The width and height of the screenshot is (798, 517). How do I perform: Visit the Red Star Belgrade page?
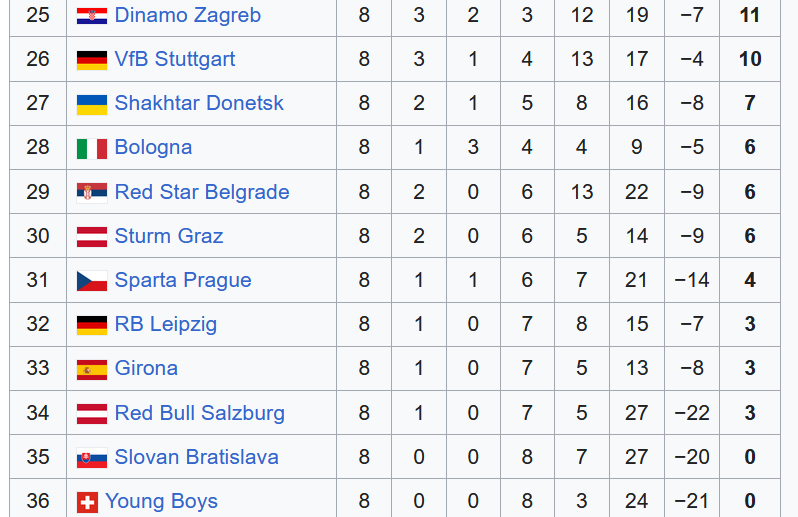tap(202, 192)
